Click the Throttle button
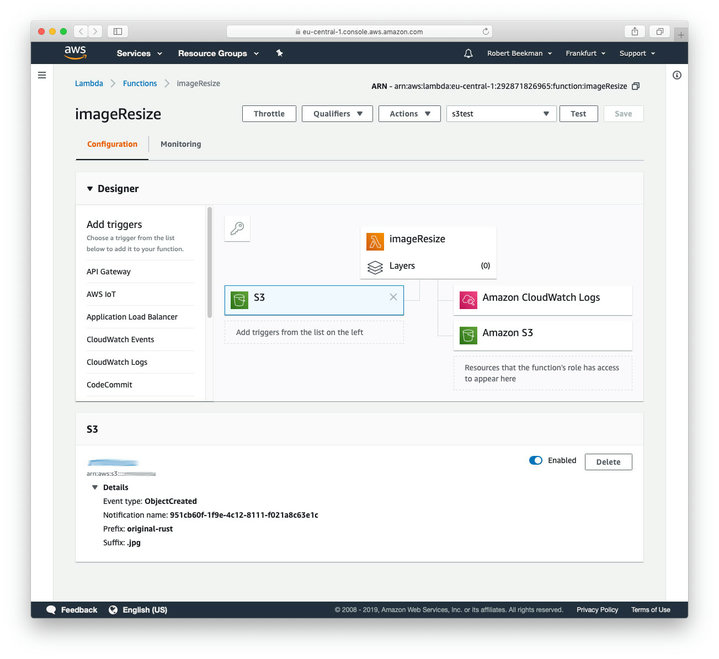Viewport: 719px width, 659px height. tap(269, 114)
